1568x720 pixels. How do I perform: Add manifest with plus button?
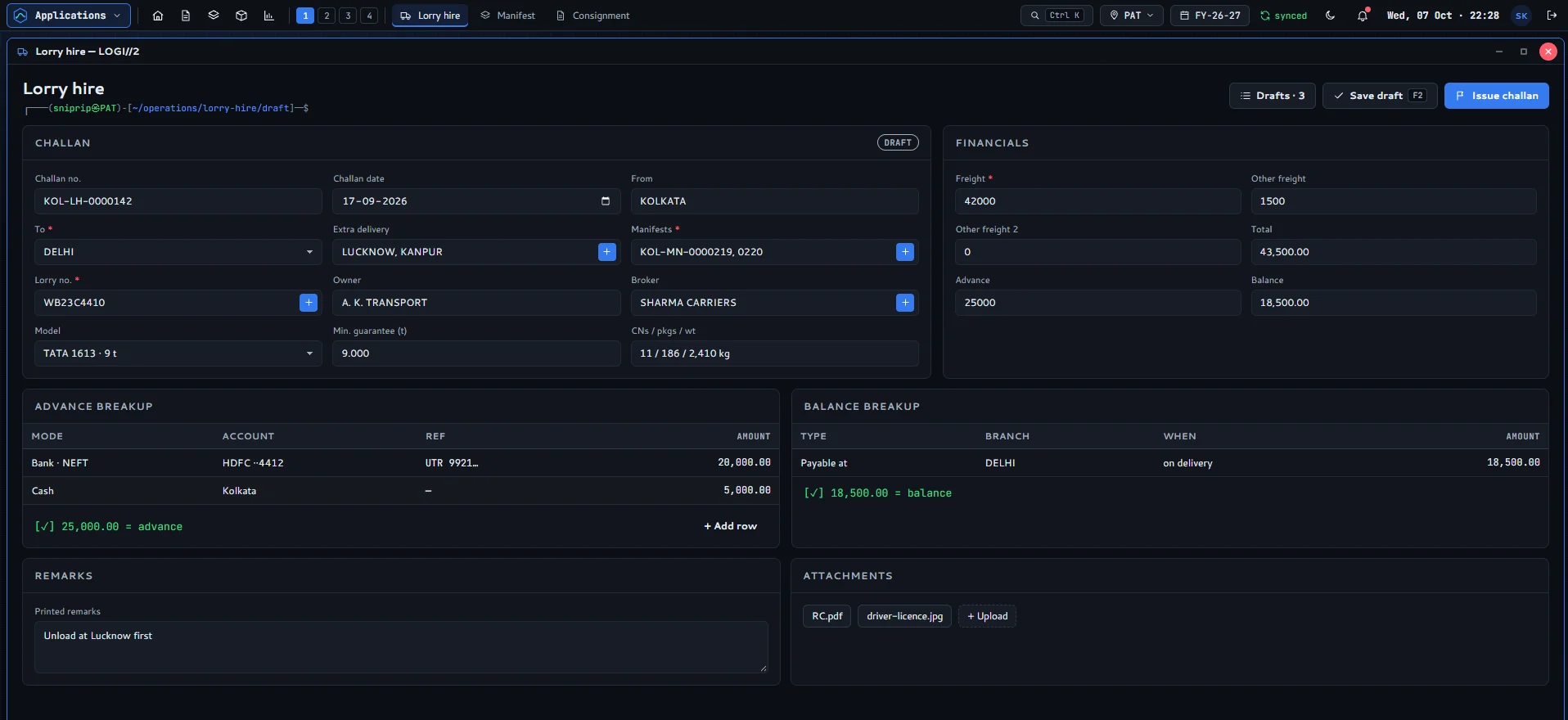905,252
